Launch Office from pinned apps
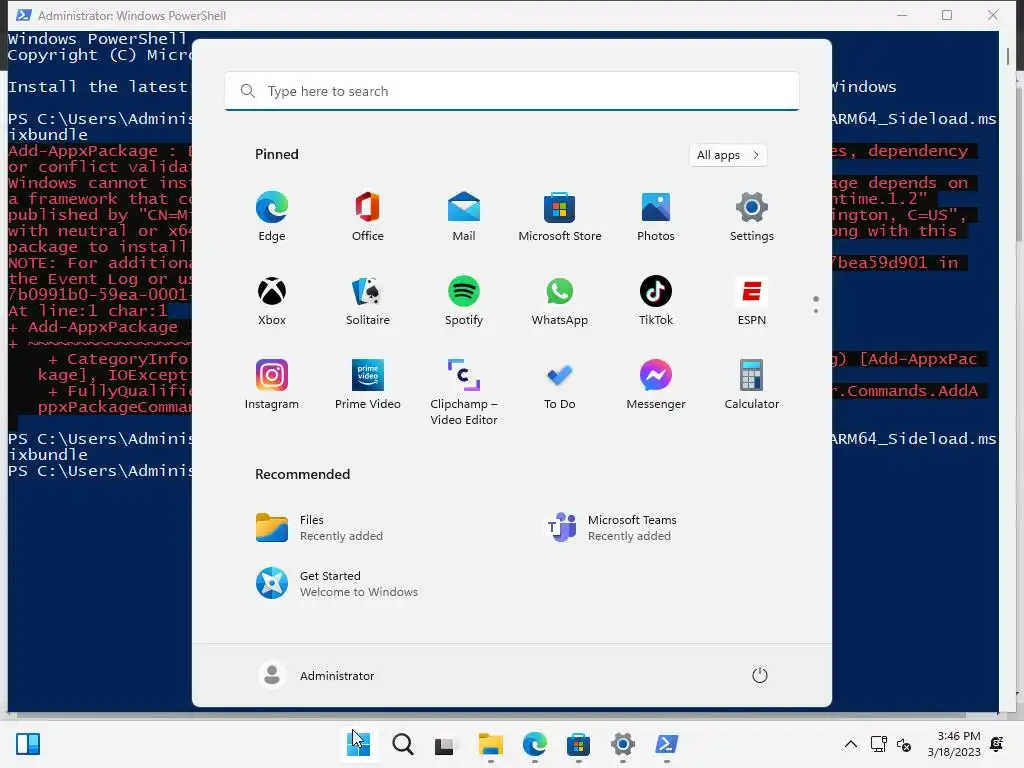1024x768 pixels. pos(368,217)
